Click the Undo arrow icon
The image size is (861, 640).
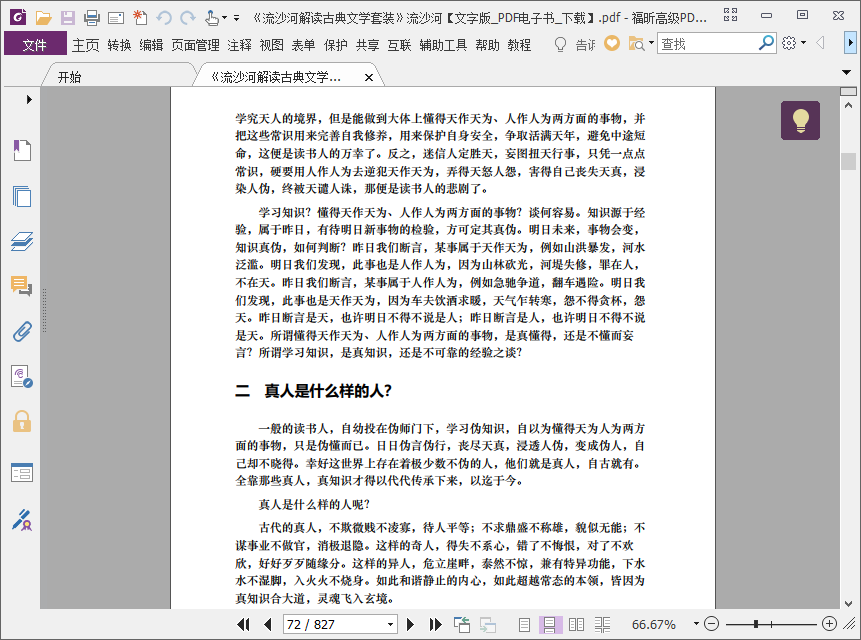(164, 18)
